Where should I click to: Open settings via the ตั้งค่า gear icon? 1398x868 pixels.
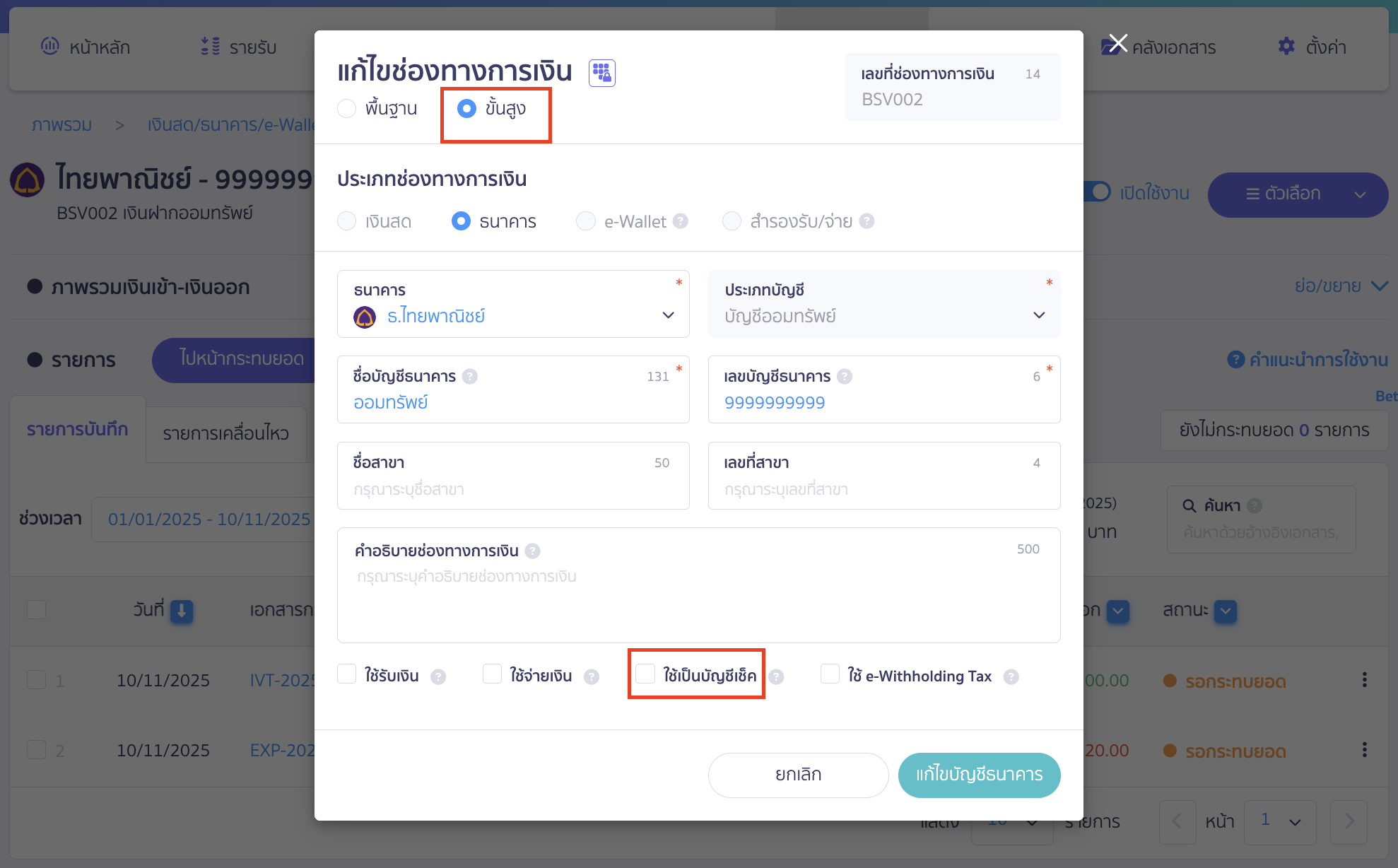pyautogui.click(x=1288, y=47)
